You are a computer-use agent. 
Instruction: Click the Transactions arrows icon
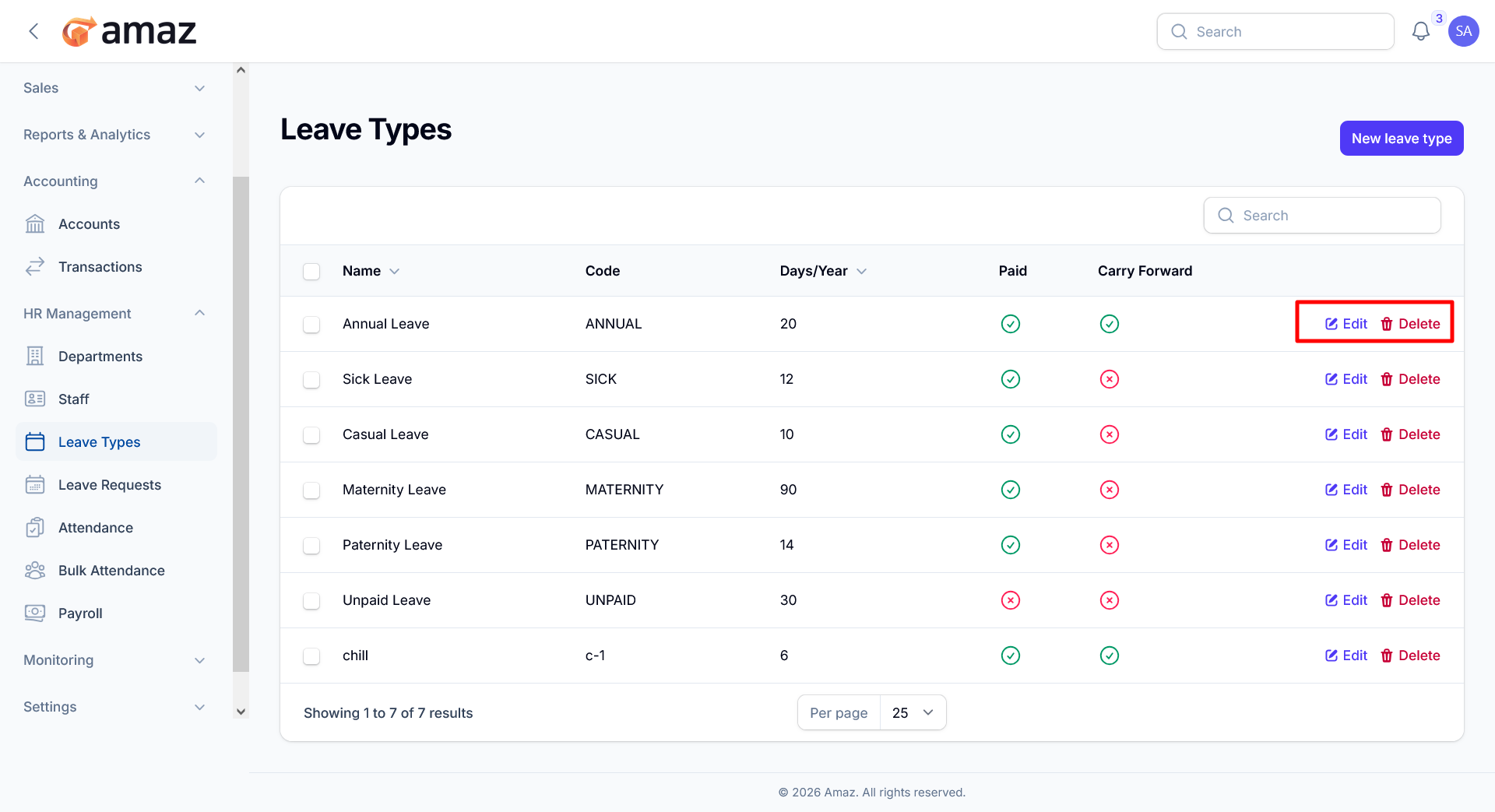click(x=35, y=267)
